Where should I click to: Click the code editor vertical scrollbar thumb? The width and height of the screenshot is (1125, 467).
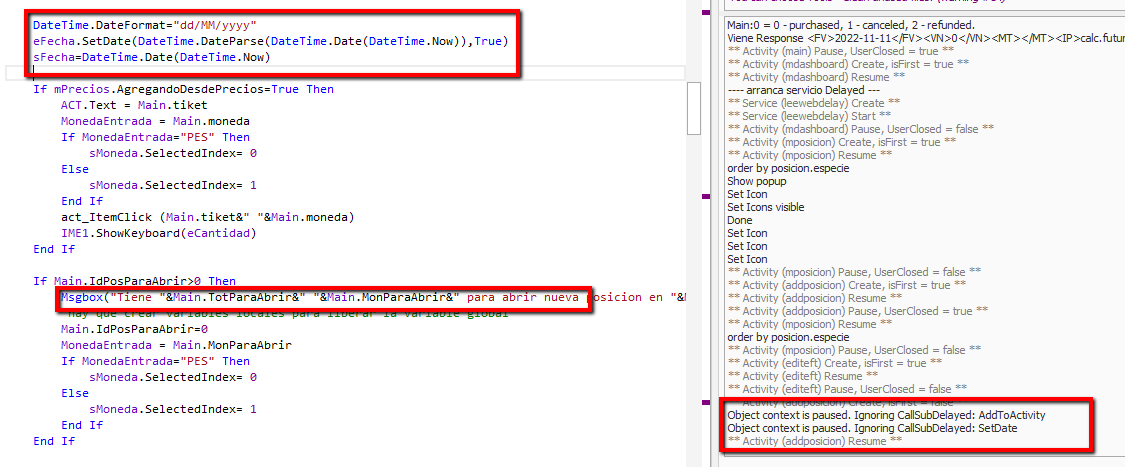694,108
